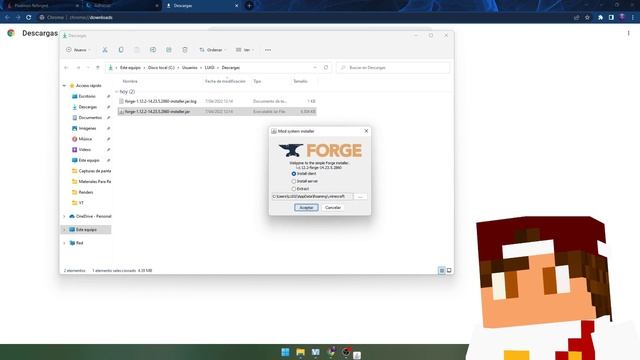Reload the Chrome page
The width and height of the screenshot is (640, 360).
click(x=29, y=18)
